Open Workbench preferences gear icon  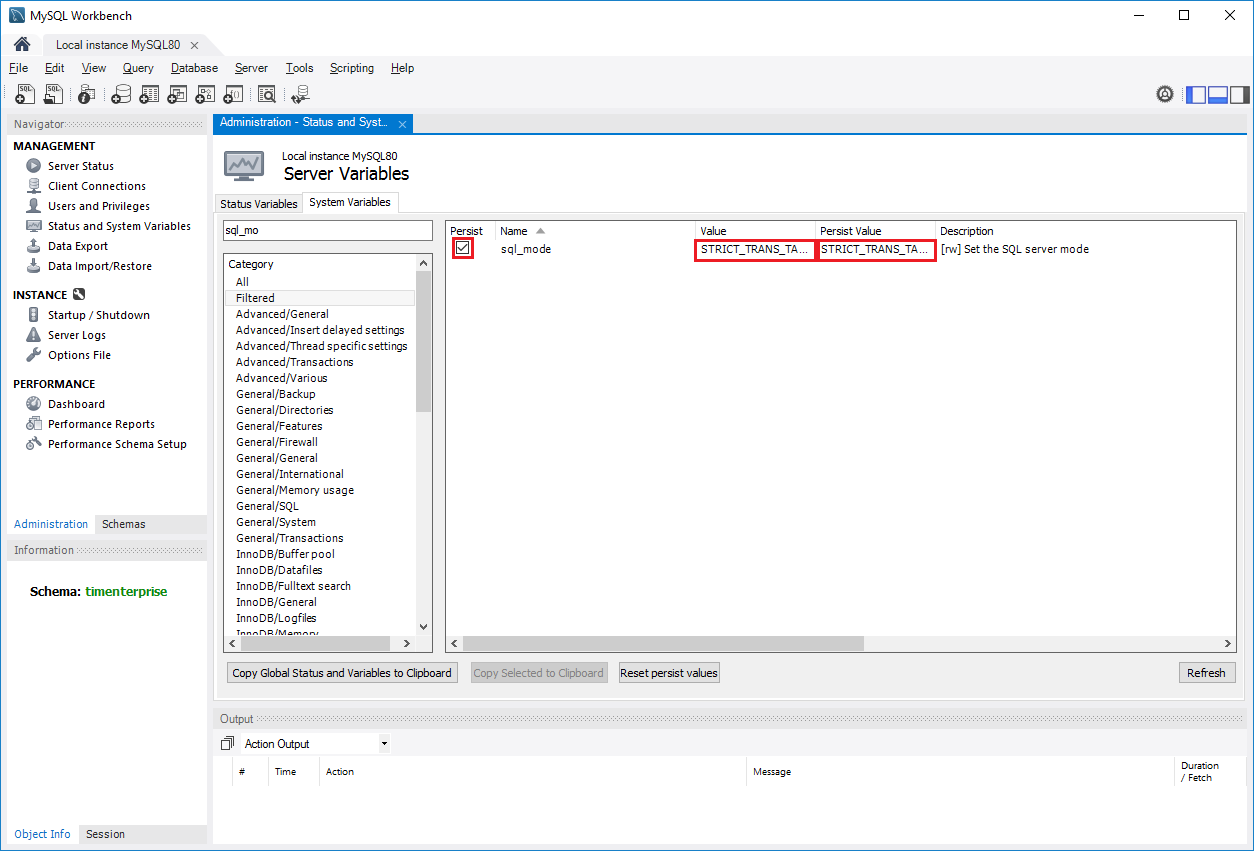pyautogui.click(x=1165, y=94)
